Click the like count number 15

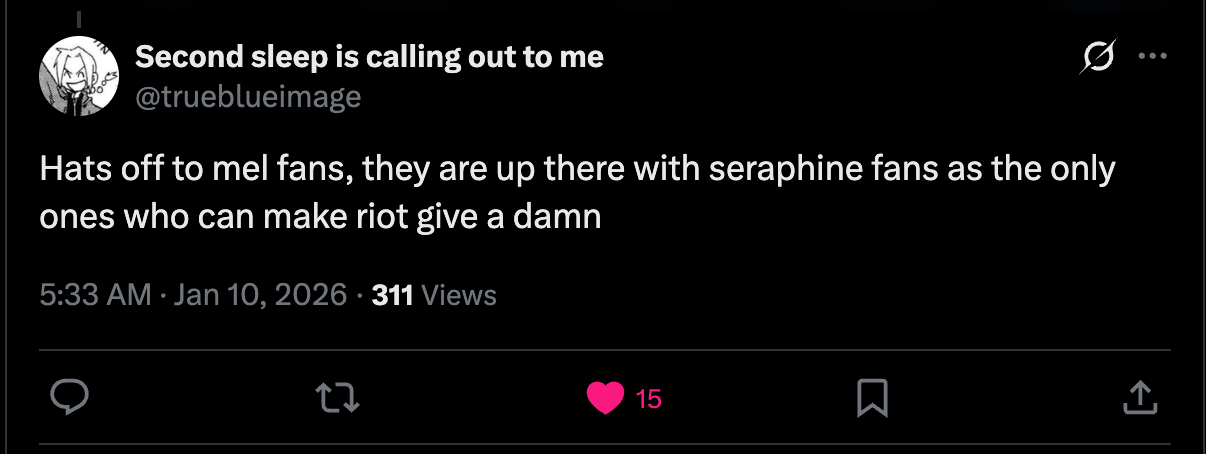(x=648, y=400)
